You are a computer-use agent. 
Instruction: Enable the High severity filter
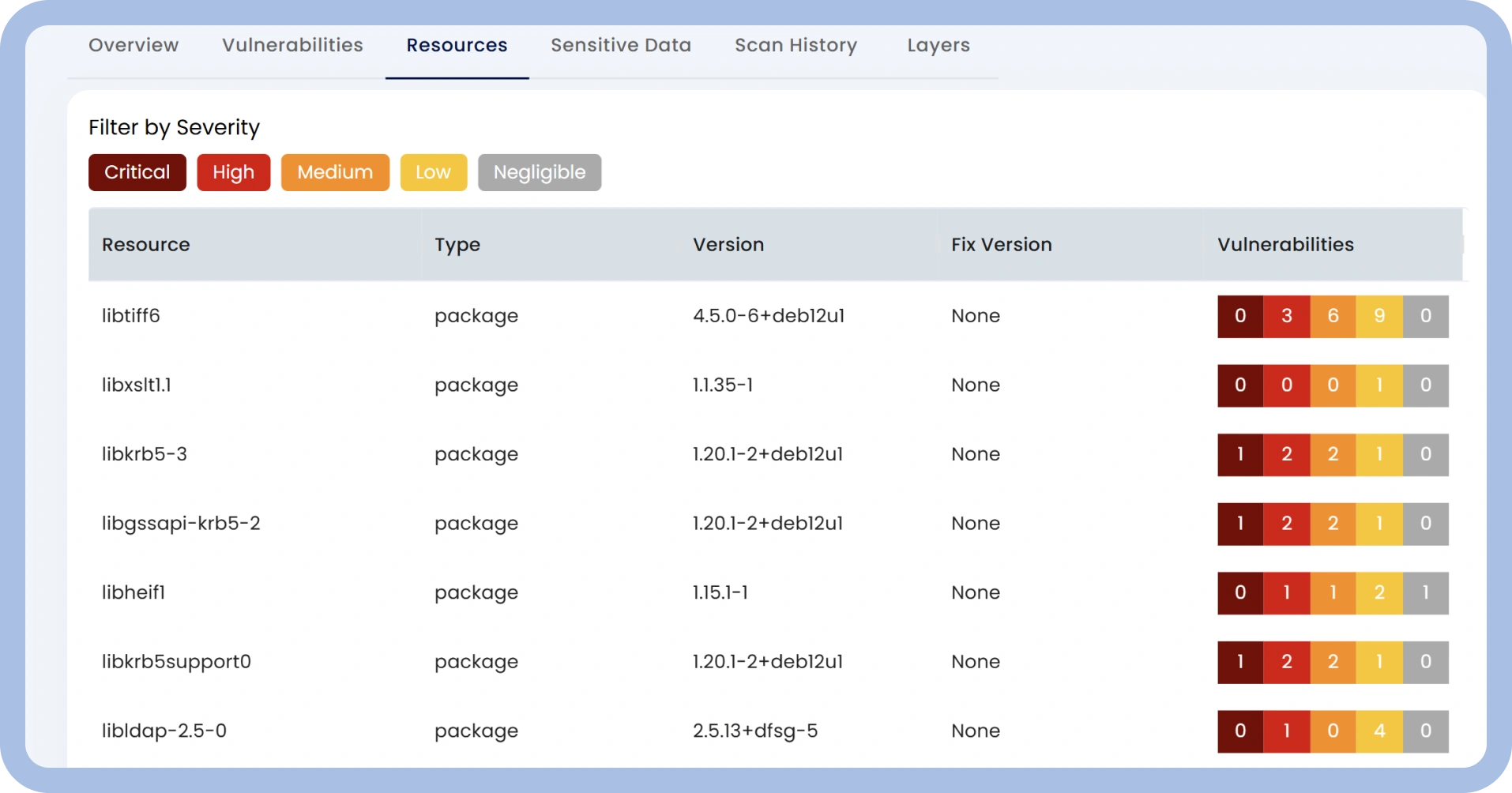click(233, 172)
